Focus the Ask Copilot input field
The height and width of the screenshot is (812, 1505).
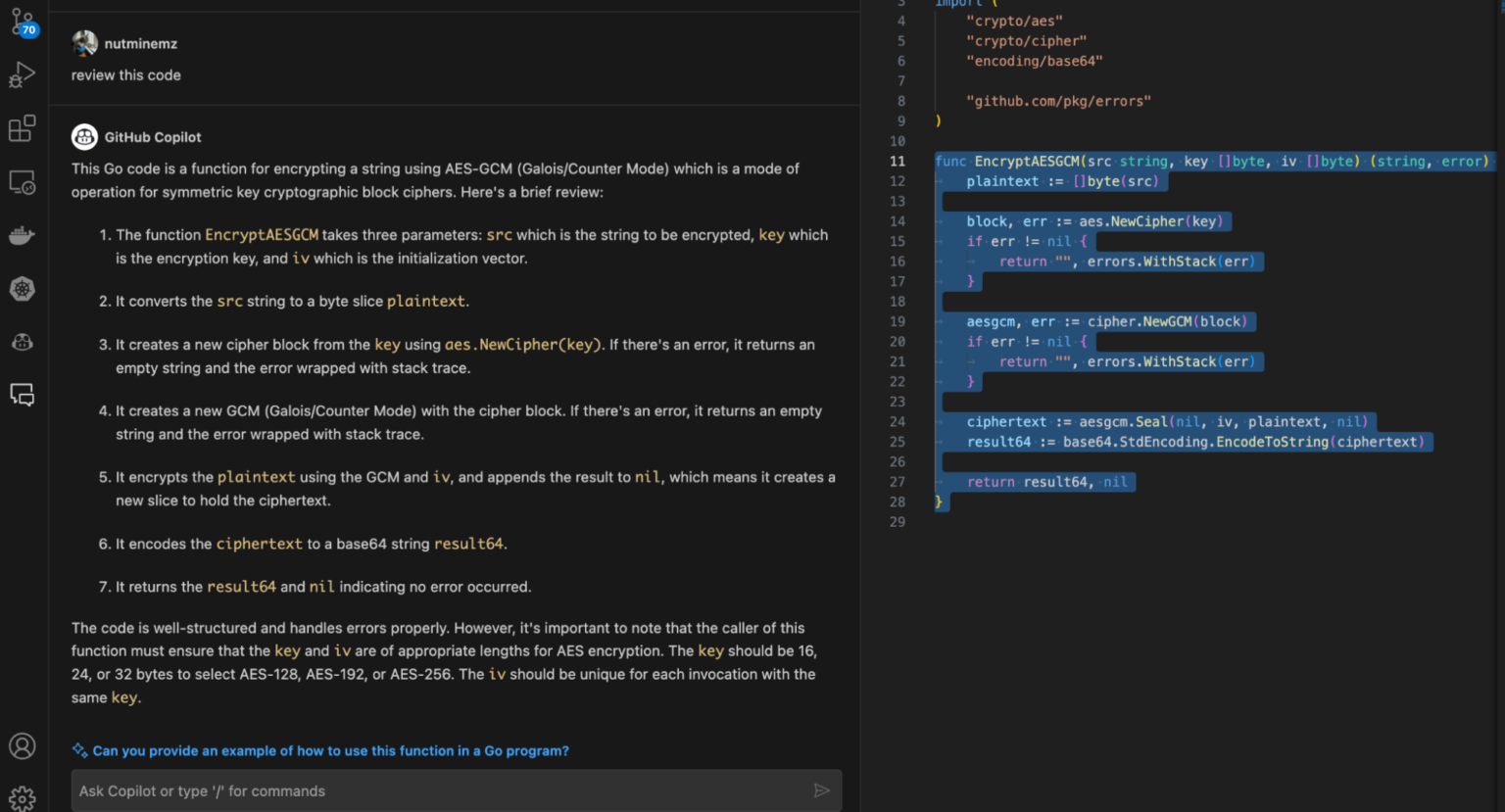click(456, 790)
